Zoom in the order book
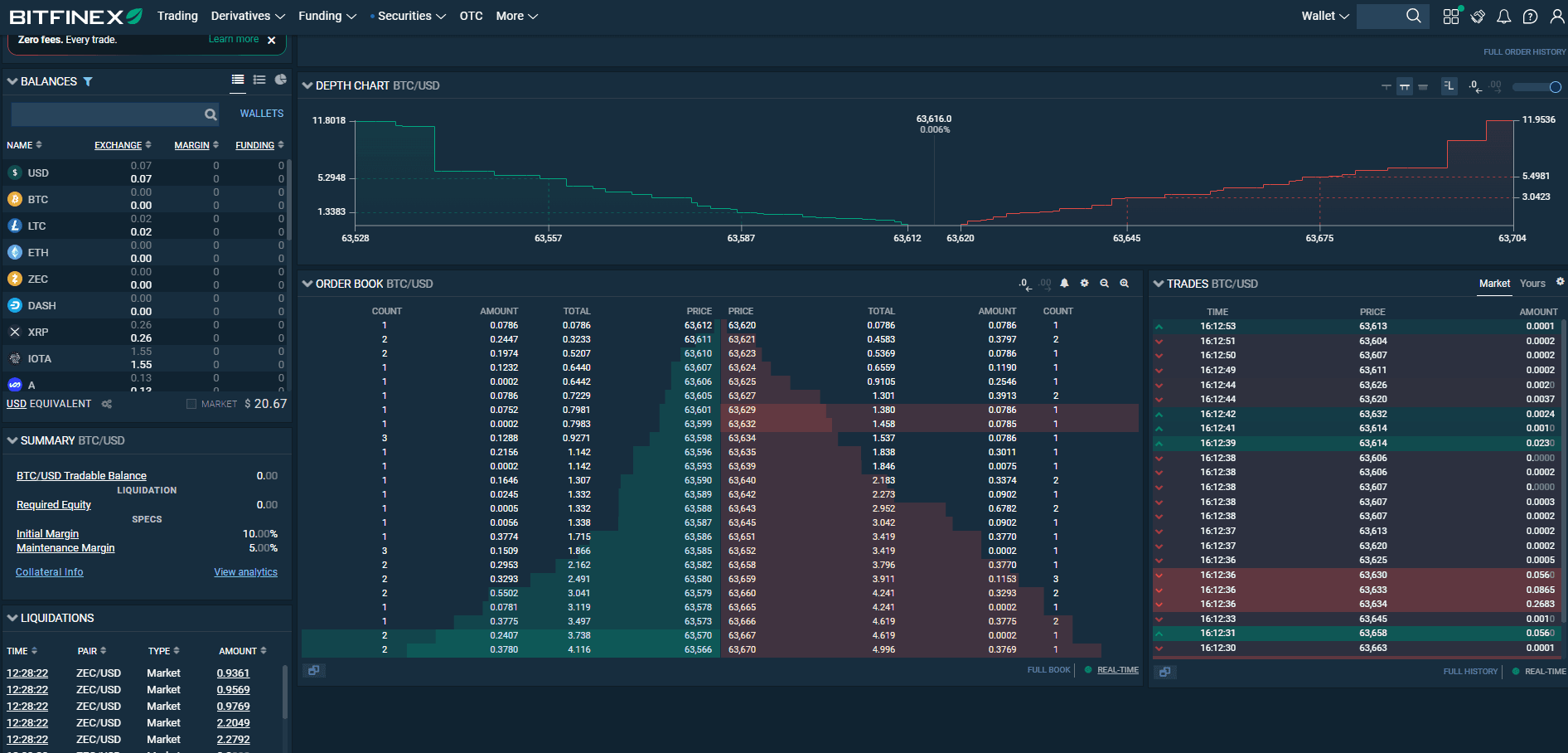1568x753 pixels. tap(1125, 283)
